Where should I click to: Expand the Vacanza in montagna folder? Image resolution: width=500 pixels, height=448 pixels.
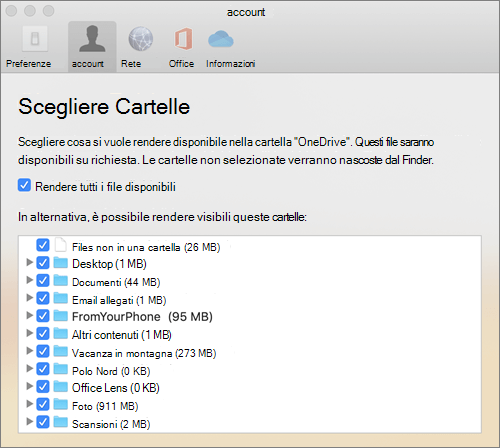tap(29, 351)
